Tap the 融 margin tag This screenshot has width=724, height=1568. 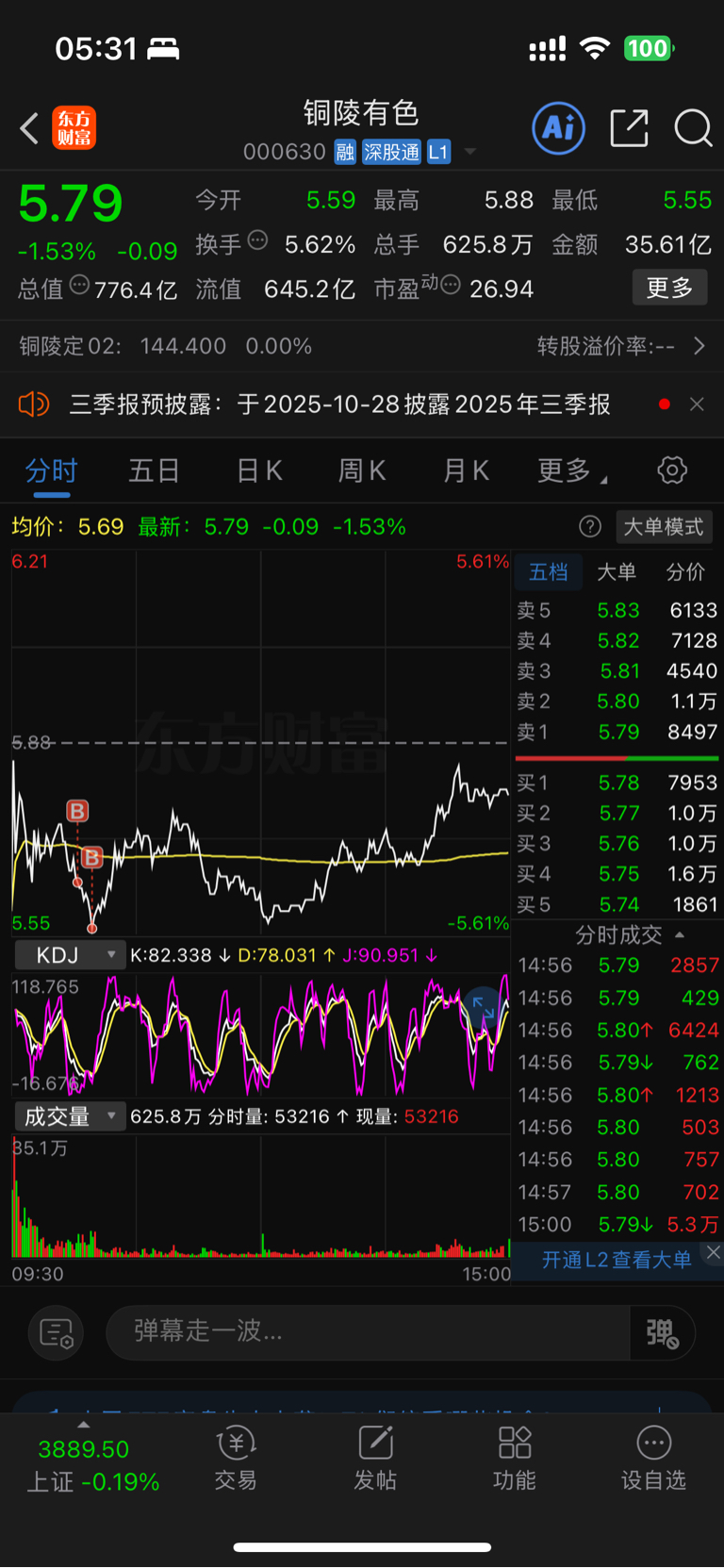pos(345,152)
